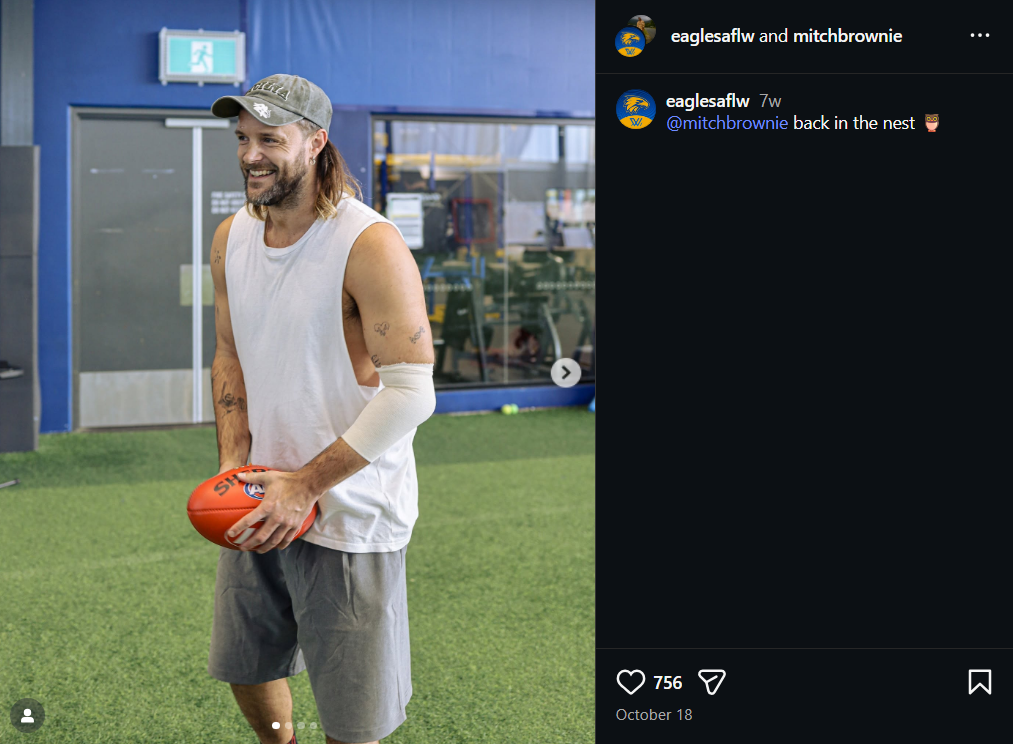Select the third carousel indicator dot
Screen dimensions: 1013x744
[x=301, y=725]
